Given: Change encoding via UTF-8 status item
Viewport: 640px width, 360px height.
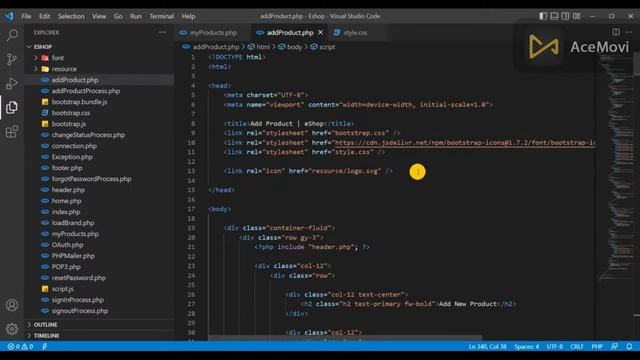Looking at the screenshot, I should [x=554, y=347].
